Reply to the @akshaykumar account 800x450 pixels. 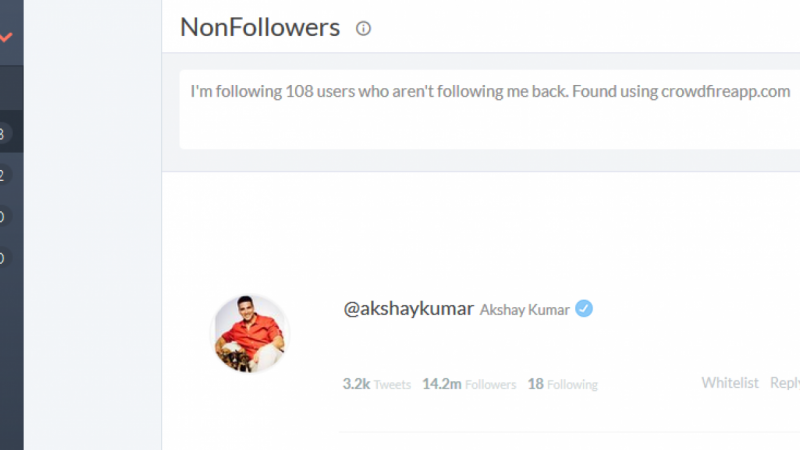785,383
